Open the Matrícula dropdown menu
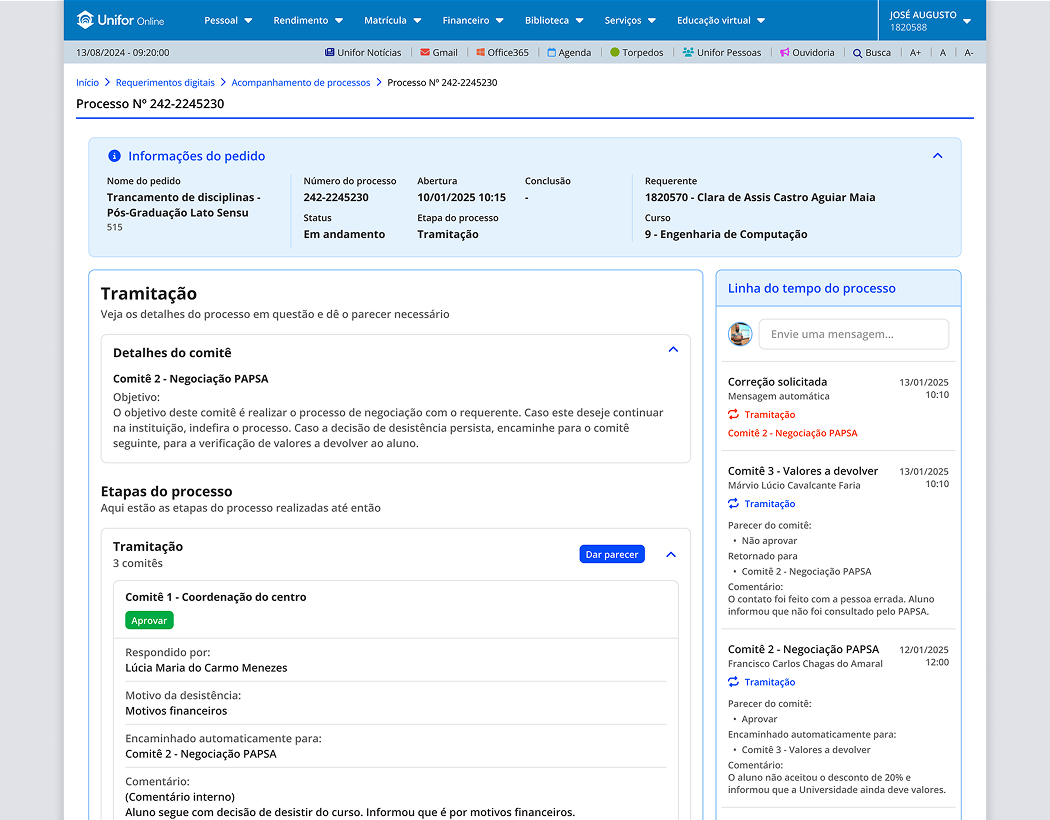 (392, 20)
